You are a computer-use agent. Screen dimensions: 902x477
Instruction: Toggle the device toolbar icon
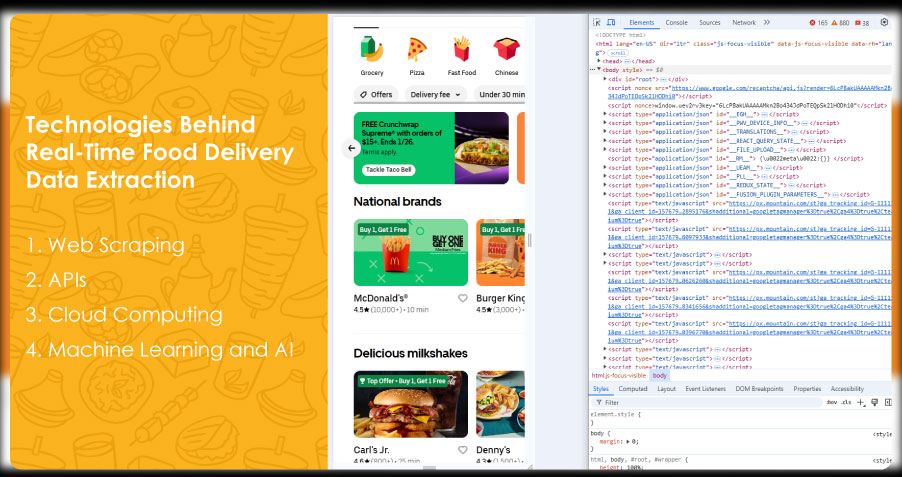611,22
